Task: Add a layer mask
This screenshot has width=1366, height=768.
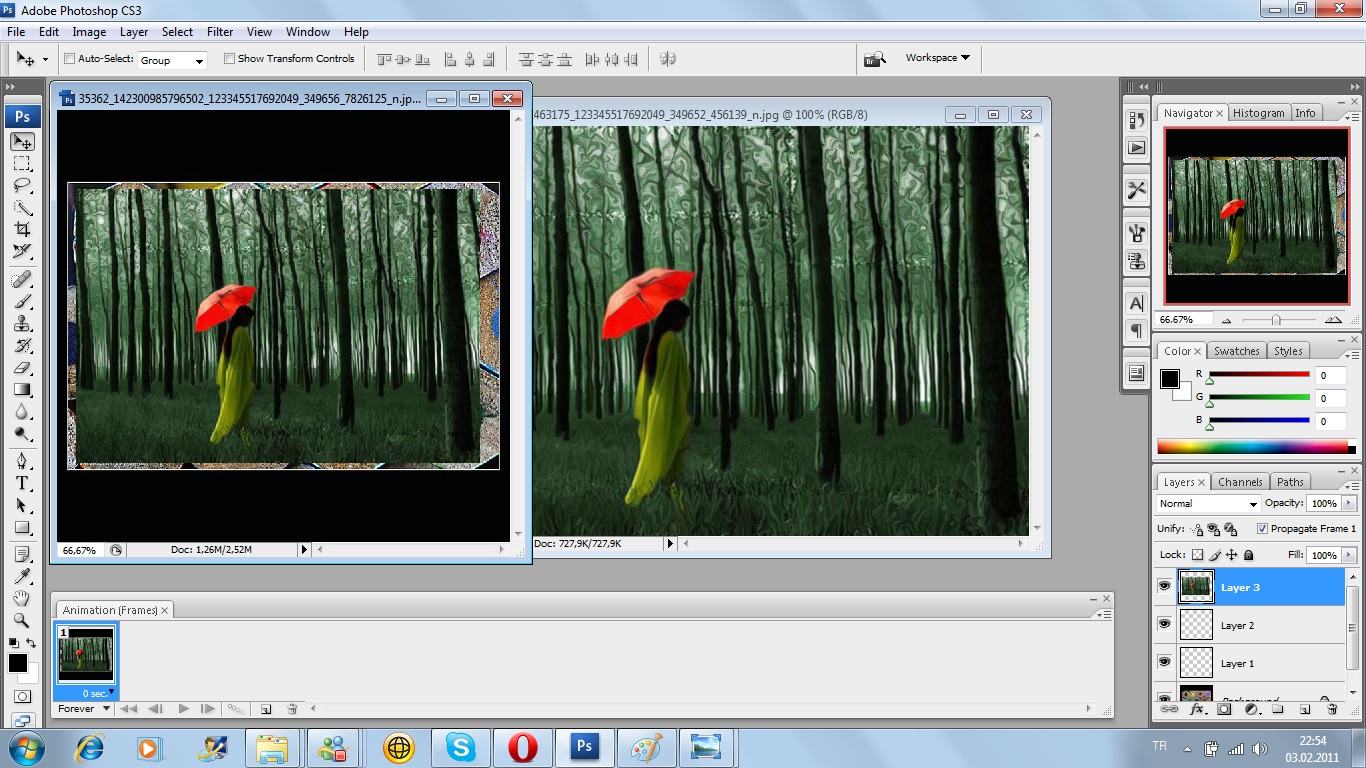Action: click(x=1223, y=709)
